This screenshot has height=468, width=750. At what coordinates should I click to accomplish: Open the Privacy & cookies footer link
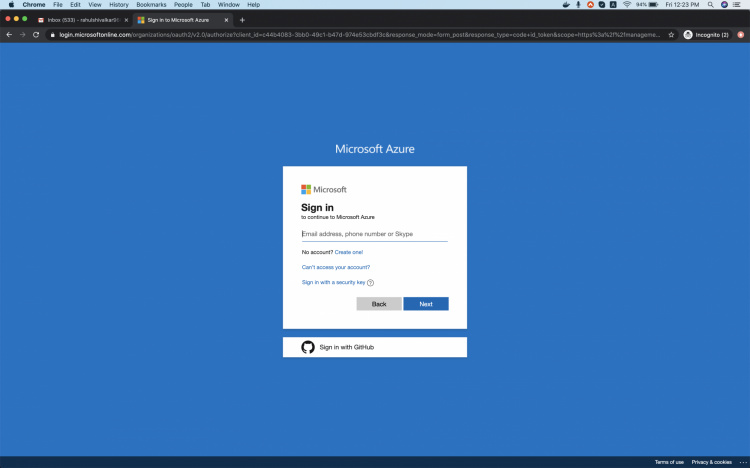tap(711, 462)
